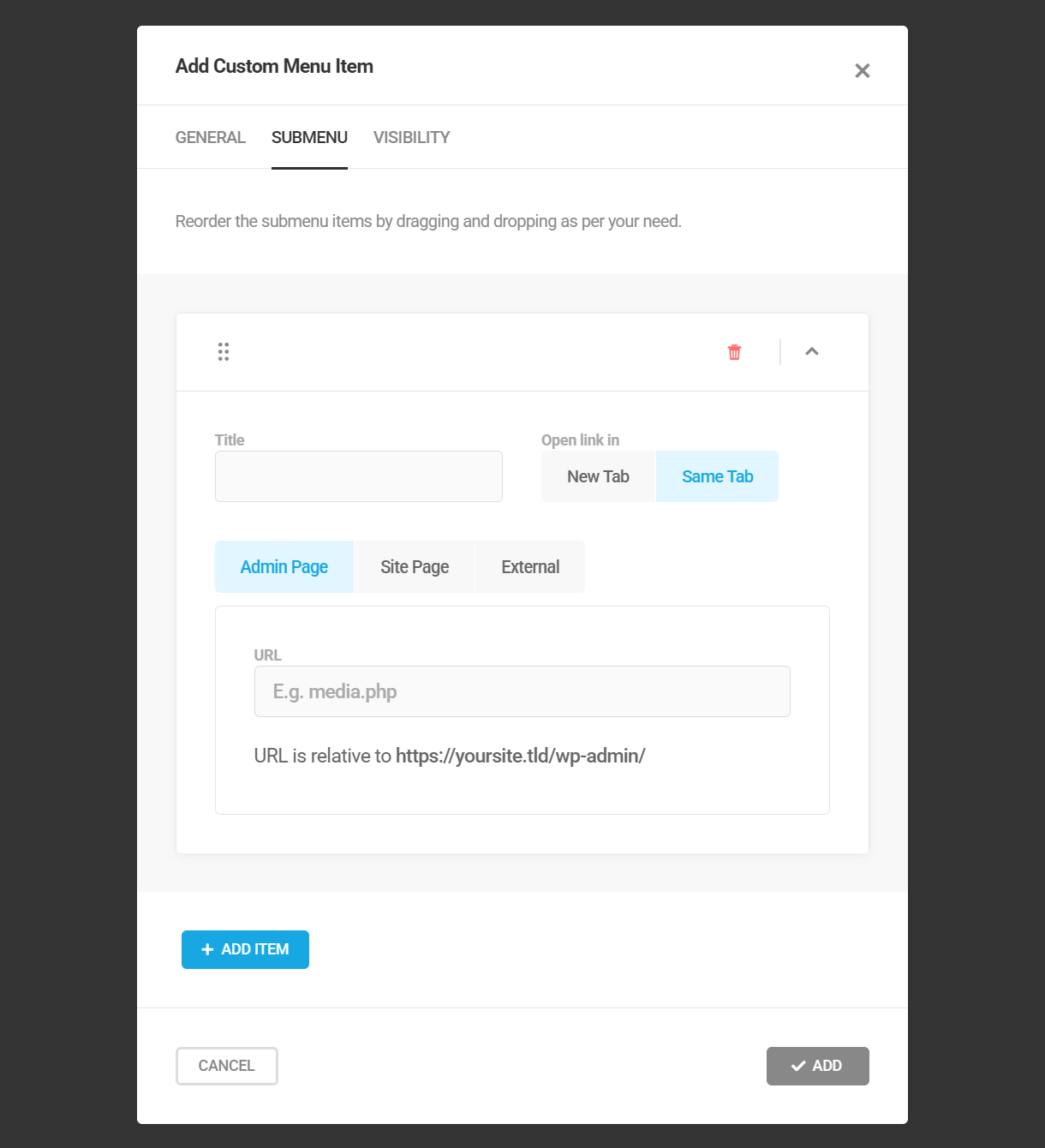Select New Tab for opening the link
This screenshot has height=1148, width=1045.
598,475
